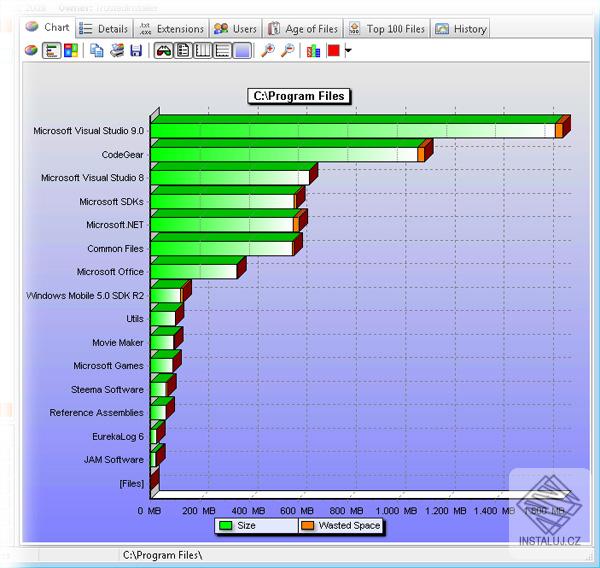This screenshot has height=568, width=600.
Task: Toggle the gradient background
Action: pos(242,50)
